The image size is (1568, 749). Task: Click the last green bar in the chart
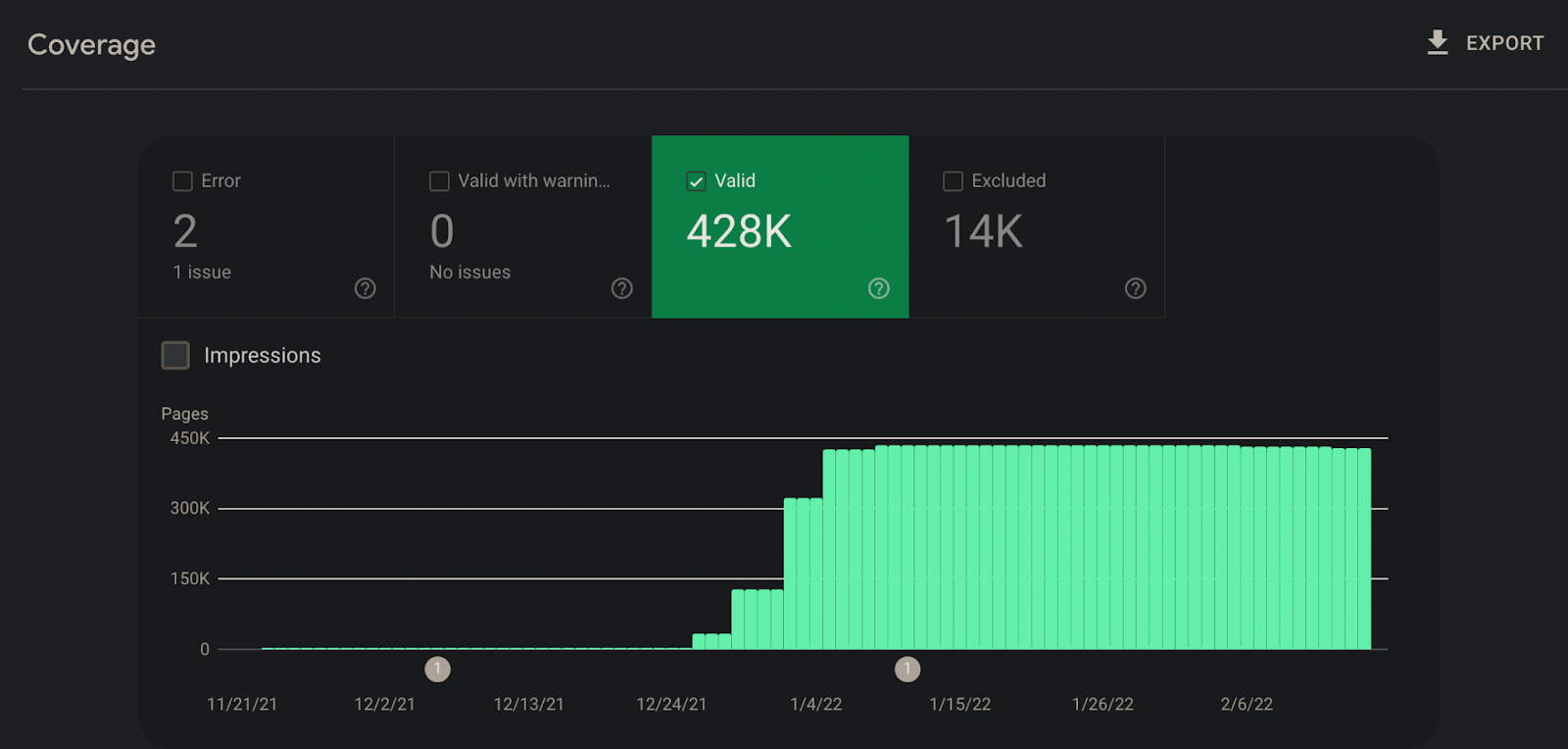pyautogui.click(x=1364, y=549)
